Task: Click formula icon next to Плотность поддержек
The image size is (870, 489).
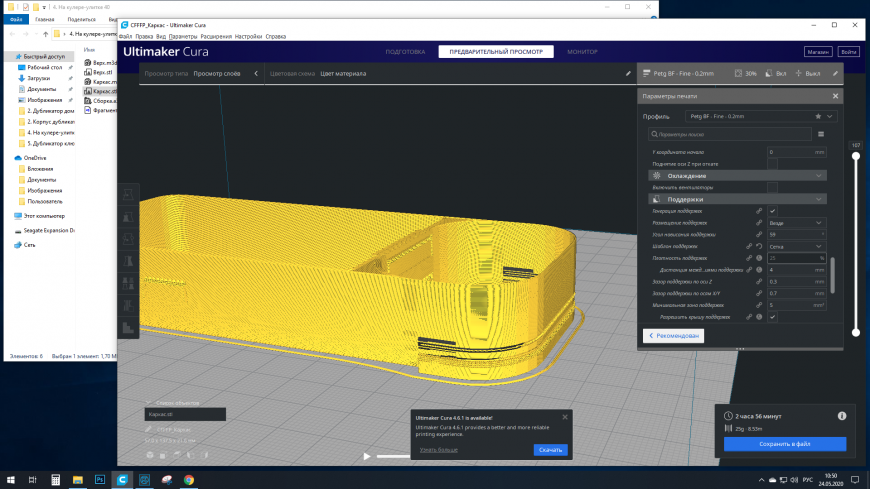Action: click(x=759, y=258)
